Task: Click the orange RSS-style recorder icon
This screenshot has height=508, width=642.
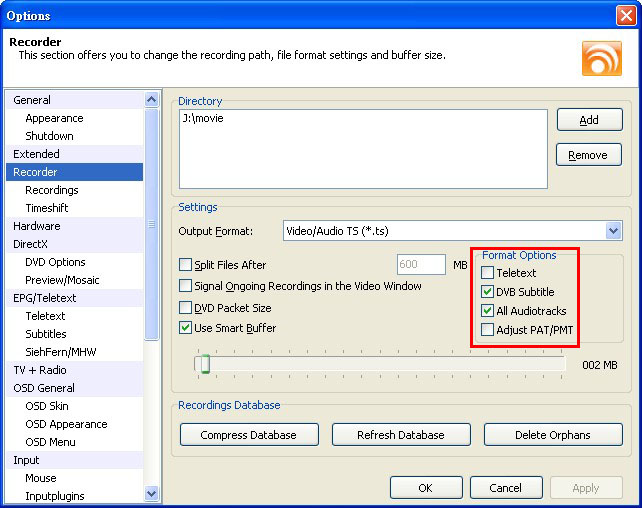Action: (602, 58)
